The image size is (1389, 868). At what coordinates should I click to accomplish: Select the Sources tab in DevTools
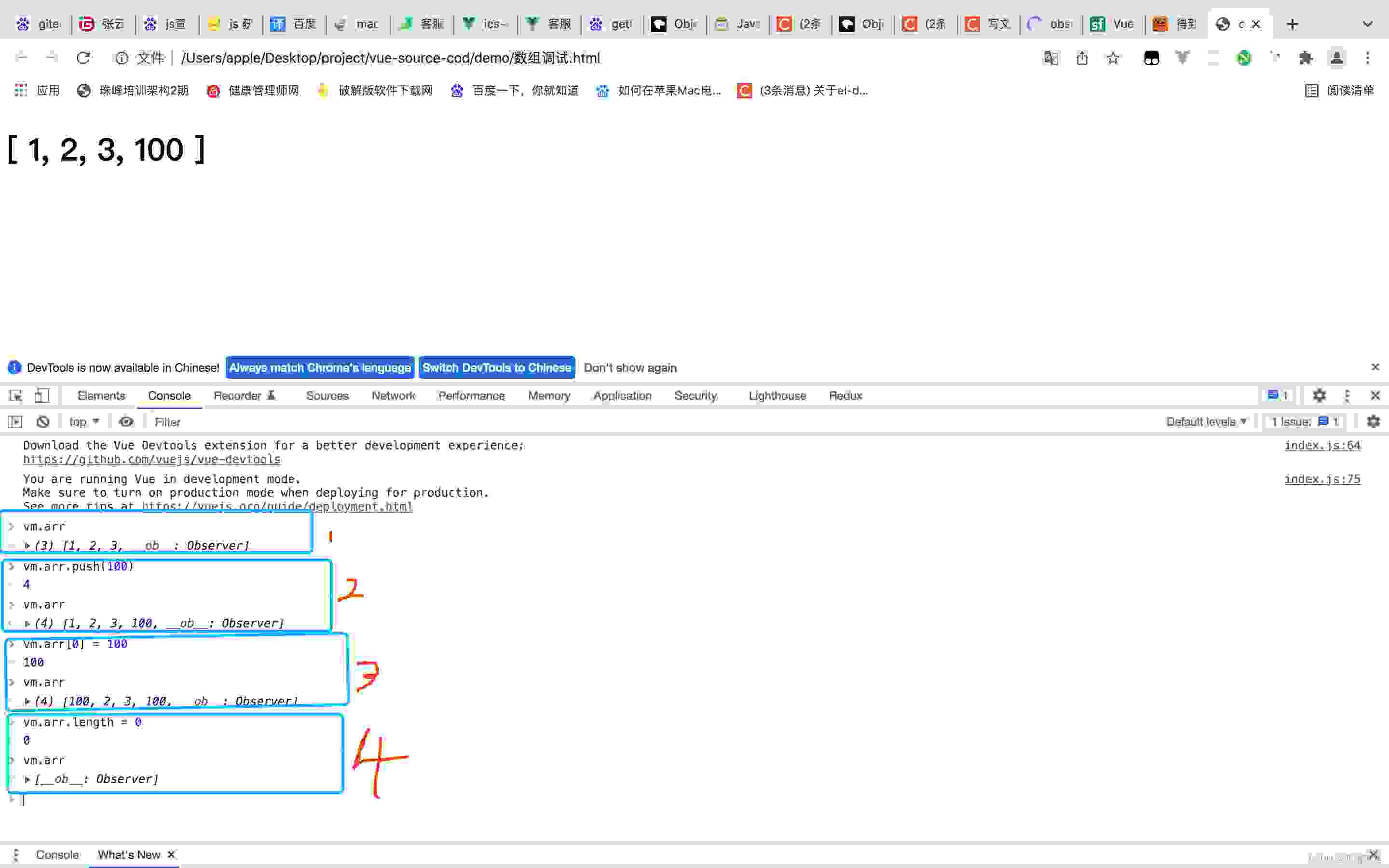click(327, 395)
